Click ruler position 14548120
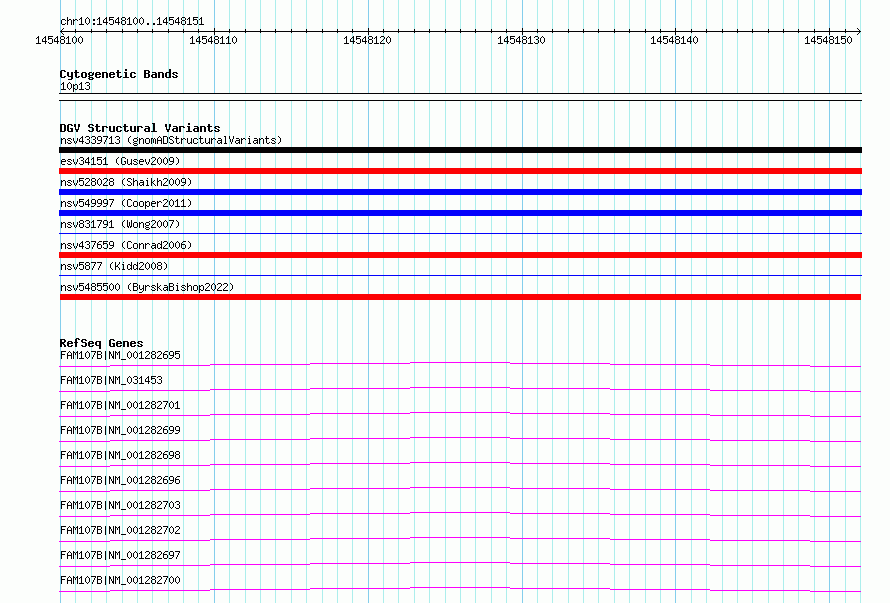This screenshot has height=603, width=890. 367,40
